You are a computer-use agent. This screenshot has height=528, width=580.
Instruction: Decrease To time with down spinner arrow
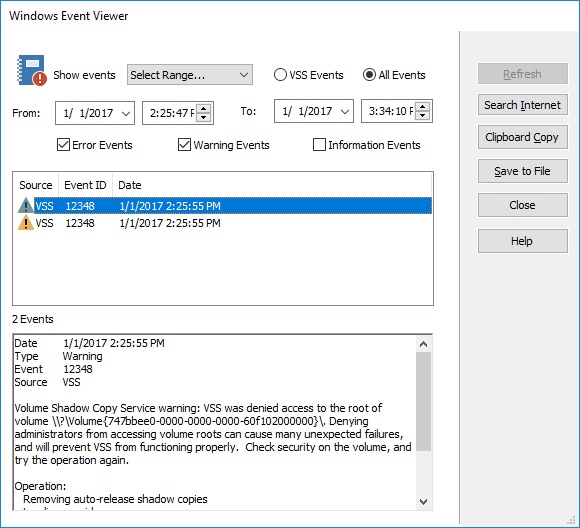[422, 115]
